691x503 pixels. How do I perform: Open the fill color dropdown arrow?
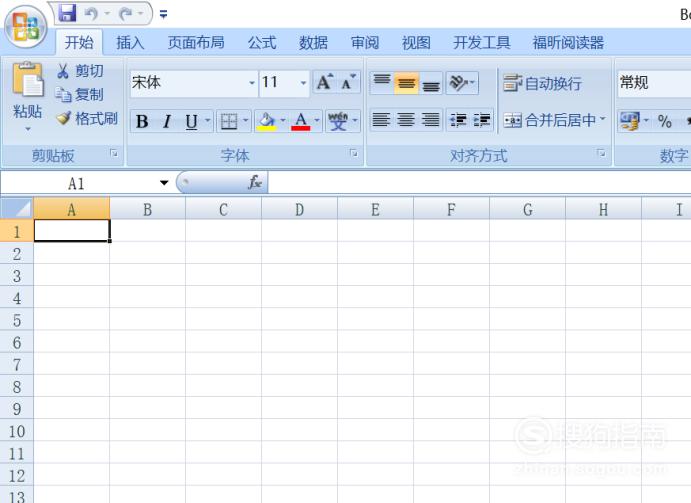click(283, 120)
